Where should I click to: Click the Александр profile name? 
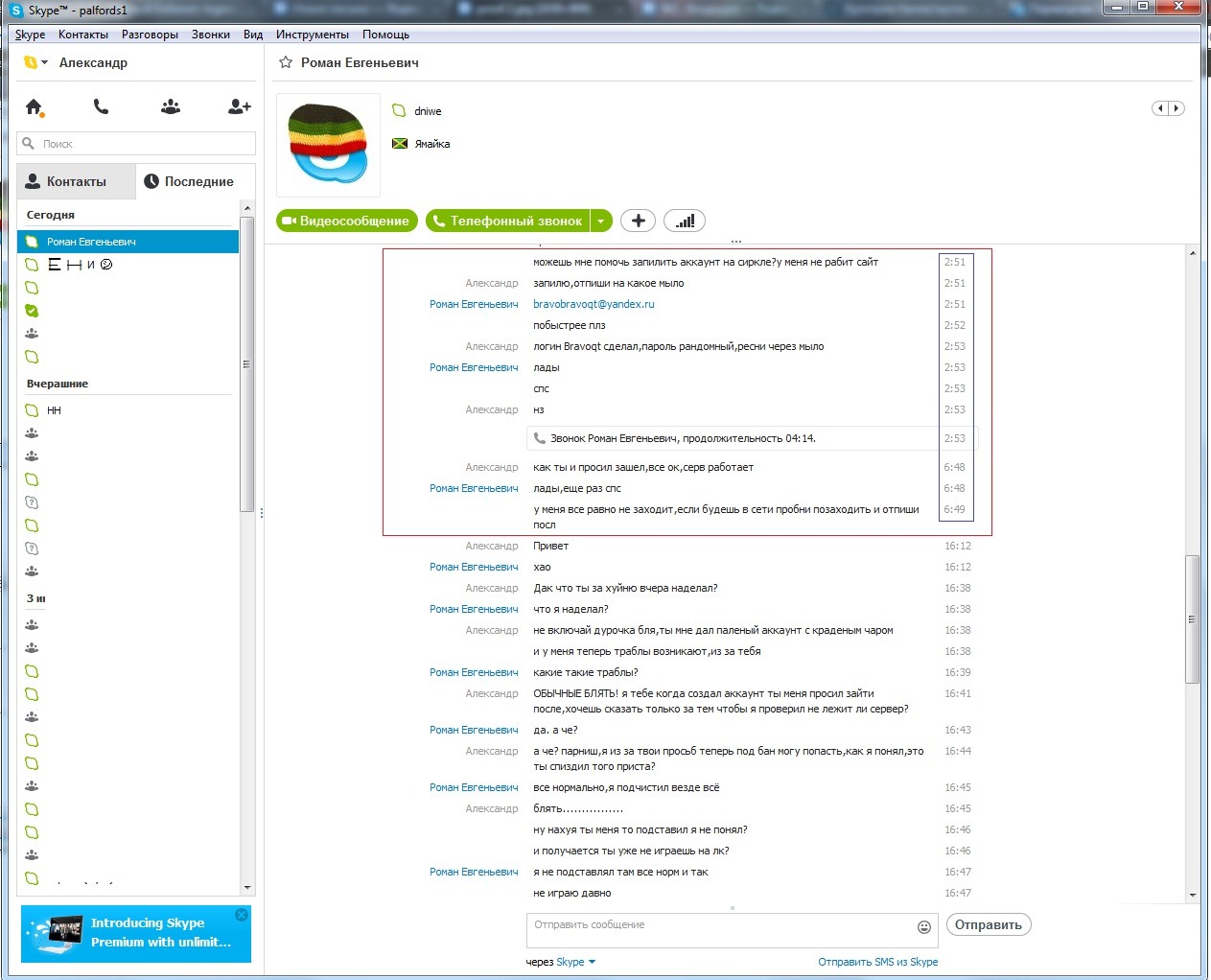pos(93,62)
